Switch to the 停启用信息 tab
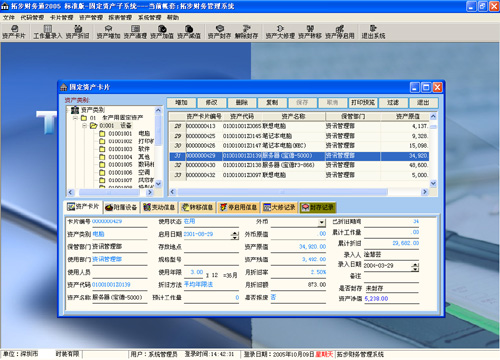Image resolution: width=500 pixels, height=360 pixels. point(238,207)
